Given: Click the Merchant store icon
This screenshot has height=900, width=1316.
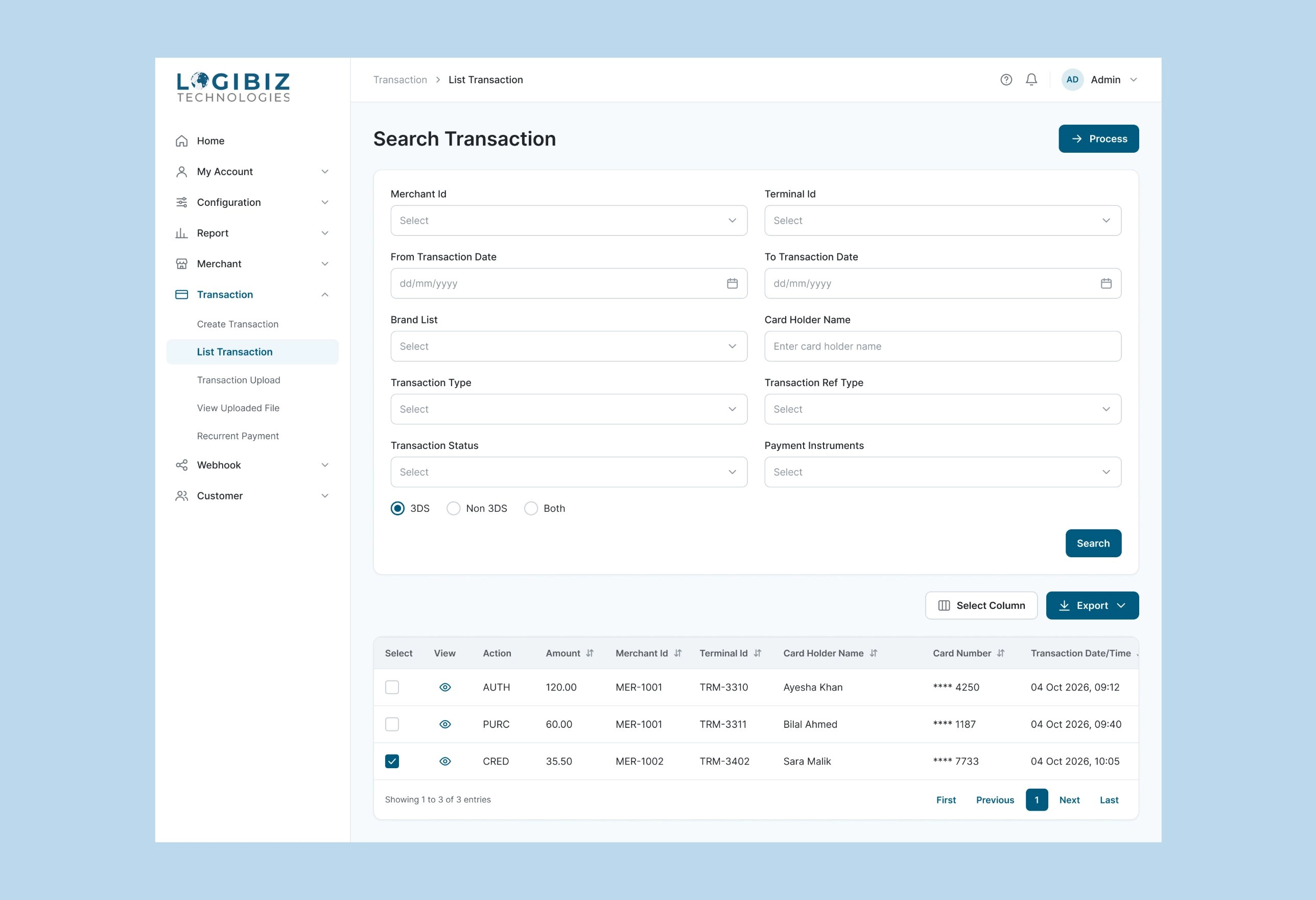Looking at the screenshot, I should click(x=181, y=264).
